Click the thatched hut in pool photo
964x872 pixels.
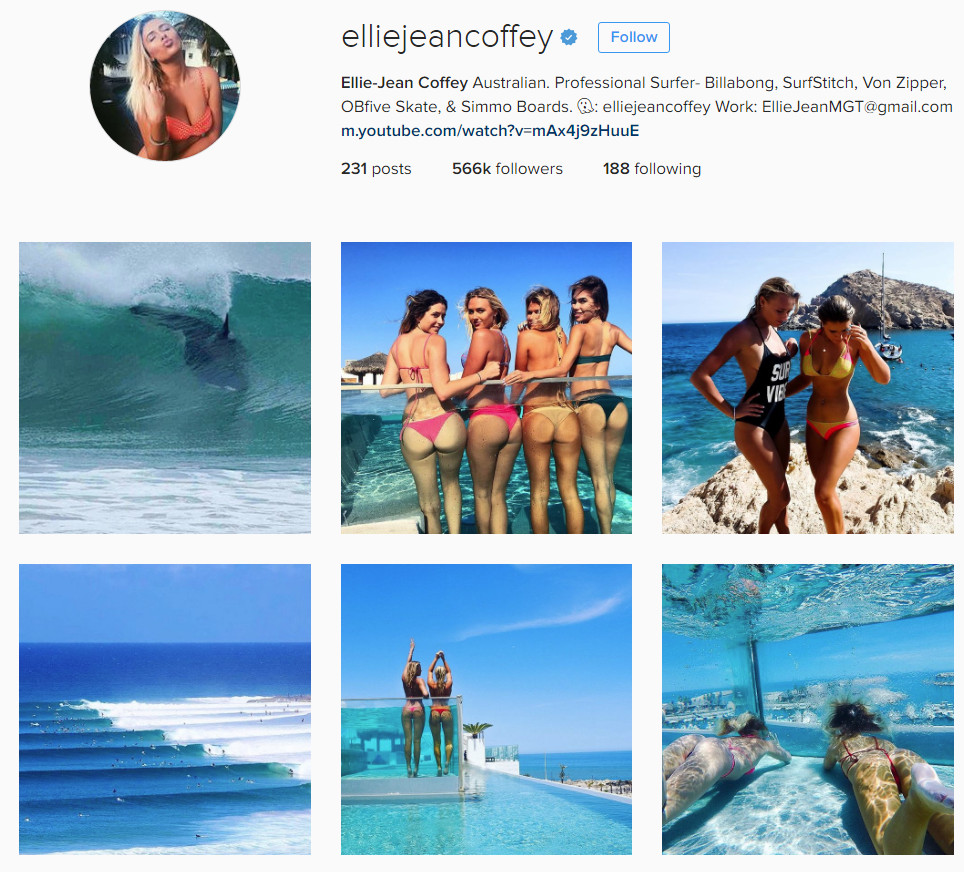(366, 368)
